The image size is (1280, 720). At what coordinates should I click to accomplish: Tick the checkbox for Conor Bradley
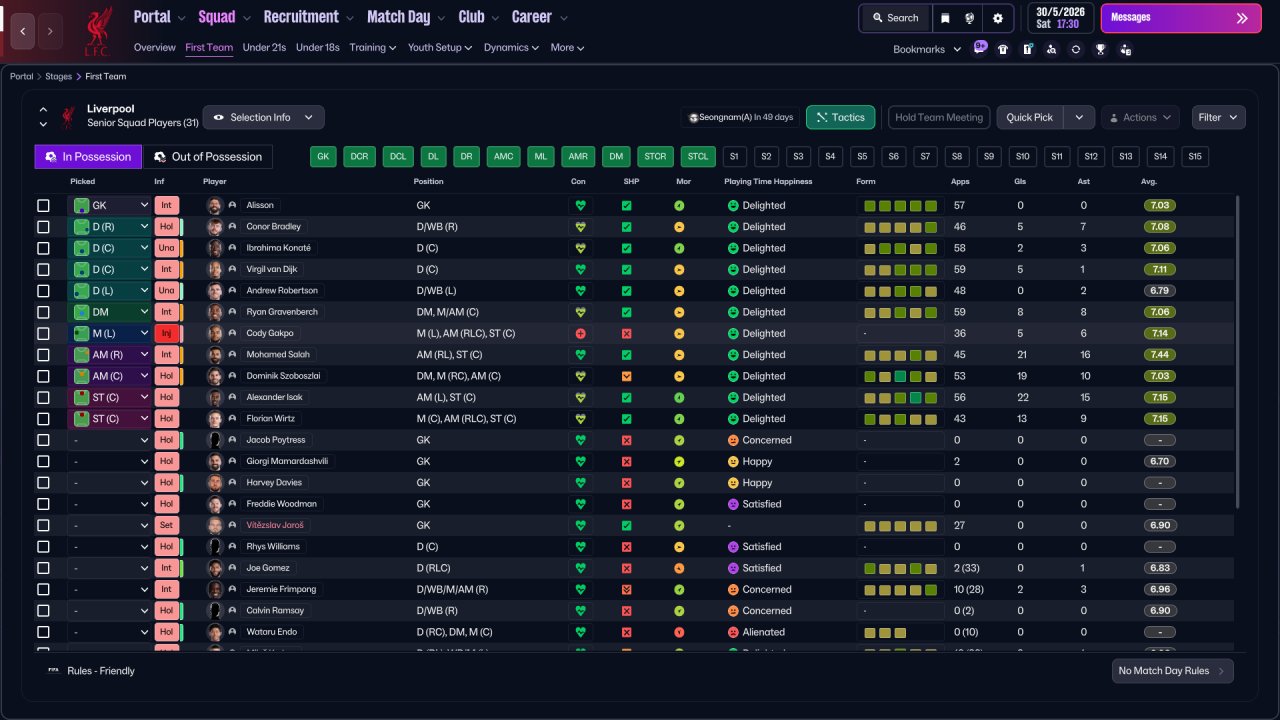point(43,227)
